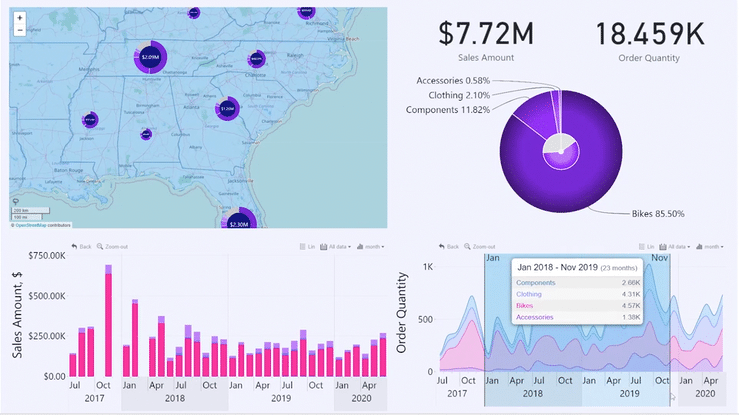Open month dropdown on the Order Quantity chart
Screen dimensions: 739x415
(x=709, y=246)
